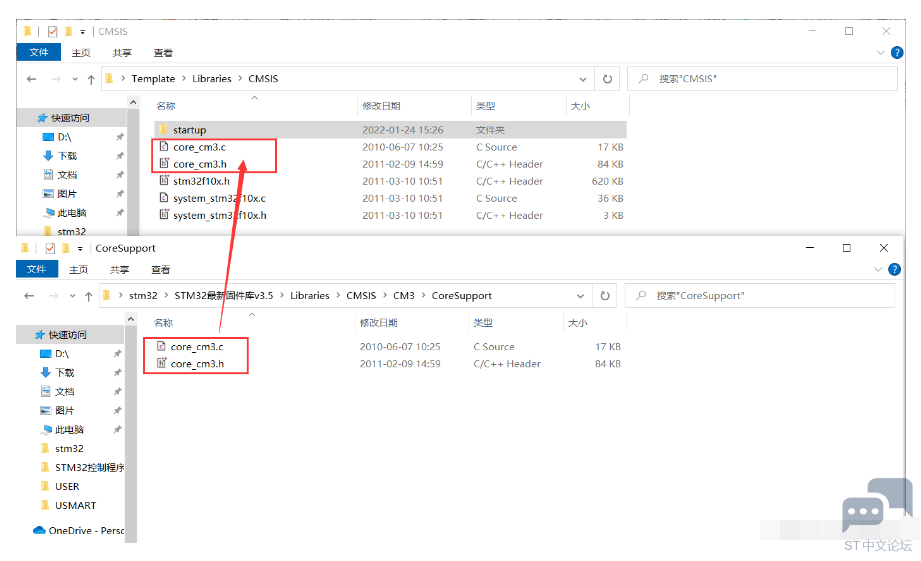Open the startup folder
Screen dimensions: 921x561
(189, 130)
